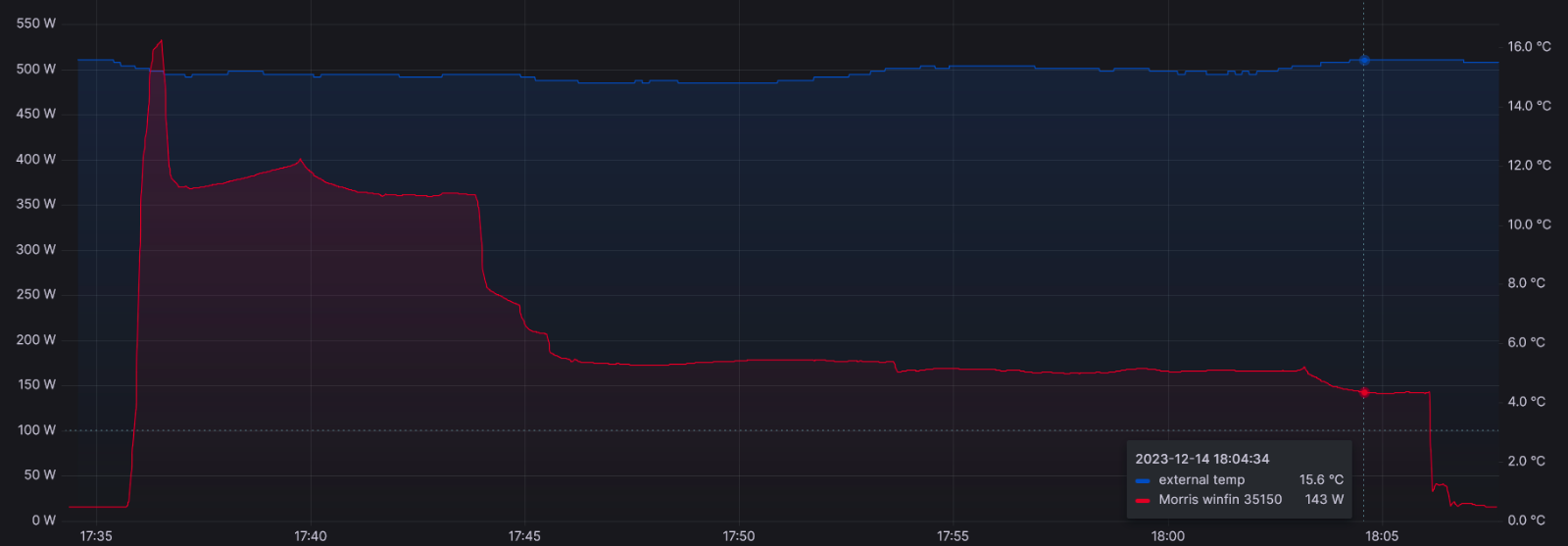The height and width of the screenshot is (546, 1568).
Task: Click the red Morris winfin hover point
Action: pos(1363,392)
